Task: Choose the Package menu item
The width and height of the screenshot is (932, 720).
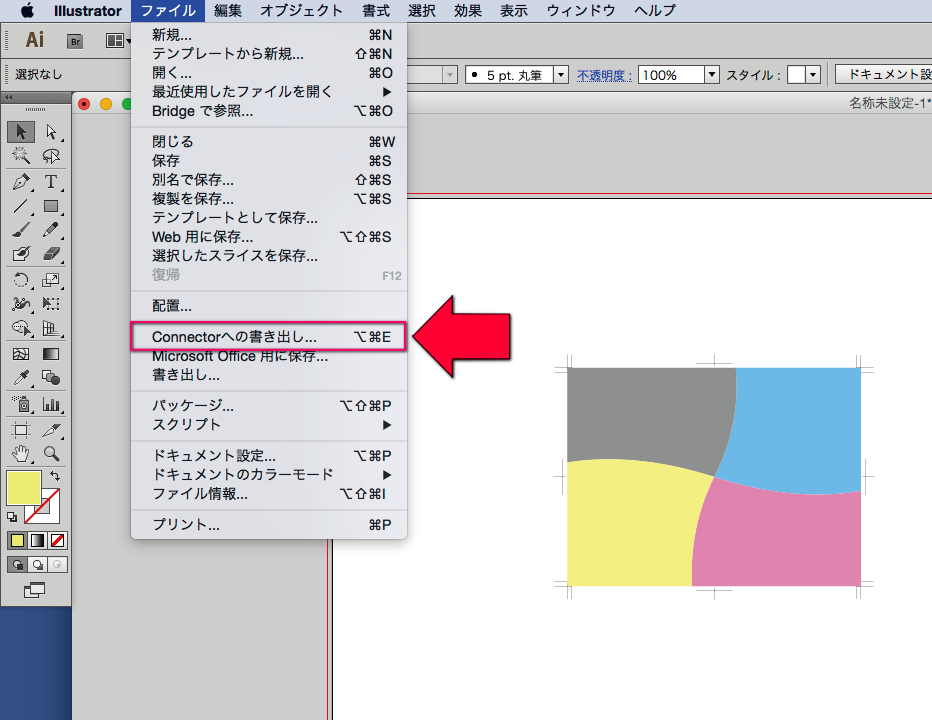Action: pyautogui.click(x=269, y=405)
